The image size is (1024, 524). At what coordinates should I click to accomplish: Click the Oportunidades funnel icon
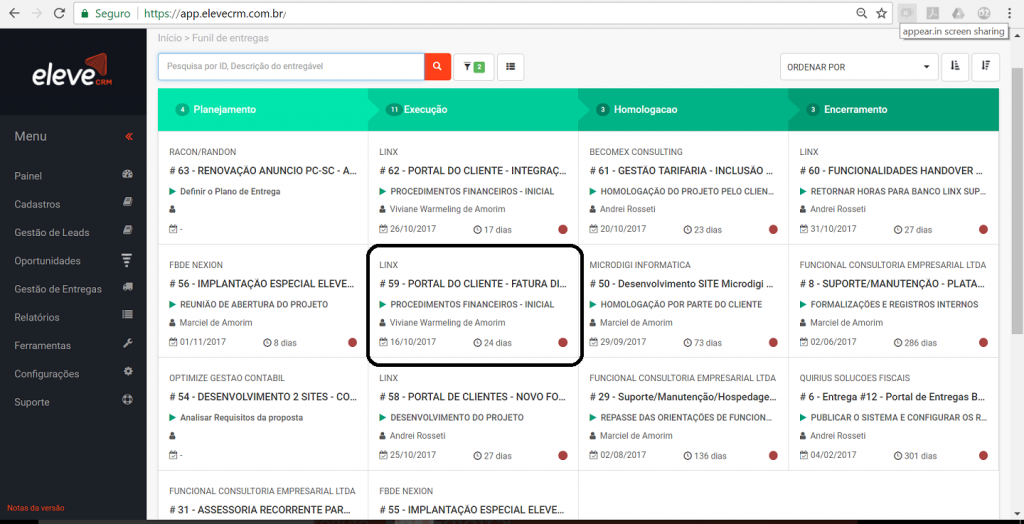128,260
